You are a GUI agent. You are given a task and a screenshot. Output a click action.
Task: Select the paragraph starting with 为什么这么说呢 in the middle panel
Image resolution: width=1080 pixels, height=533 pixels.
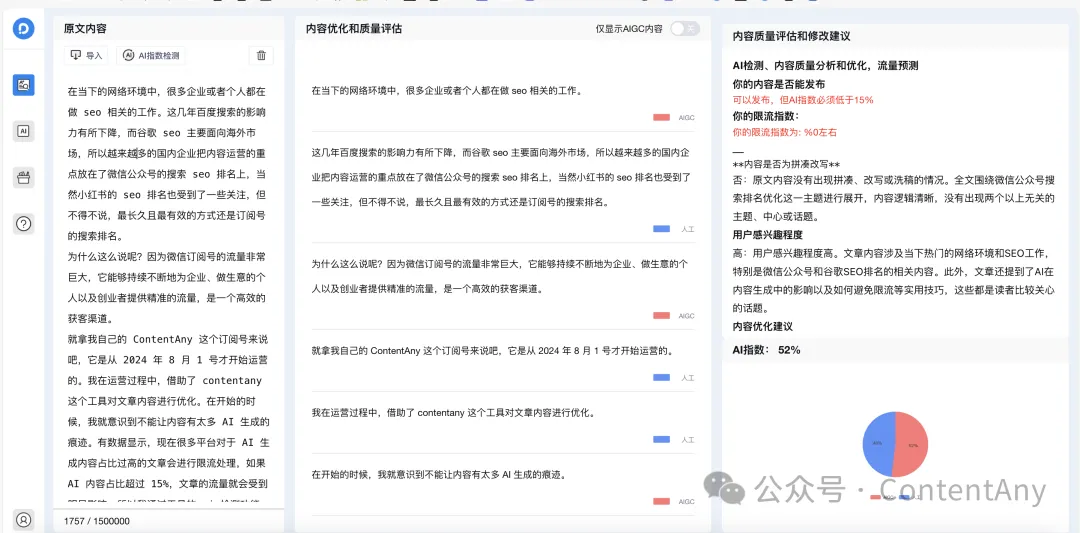pos(499,277)
